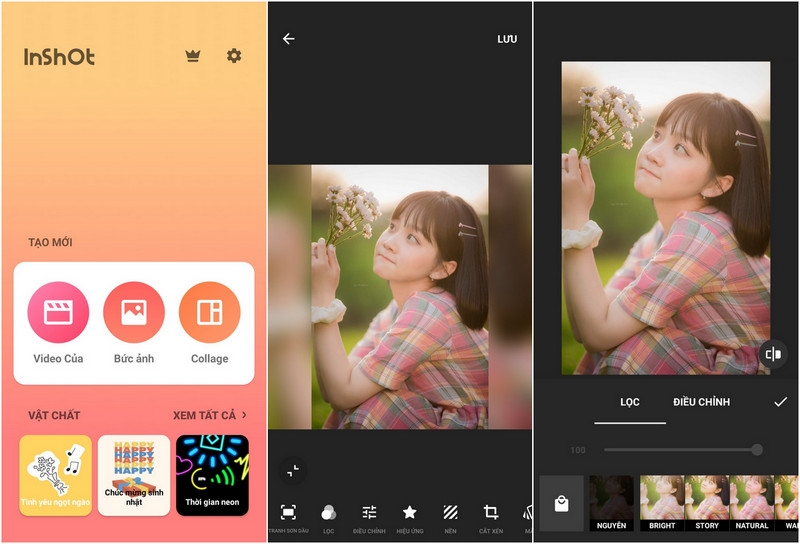The height and width of the screenshot is (544, 800).
Task: Tap the photo preview in the filter screen
Action: [666, 218]
